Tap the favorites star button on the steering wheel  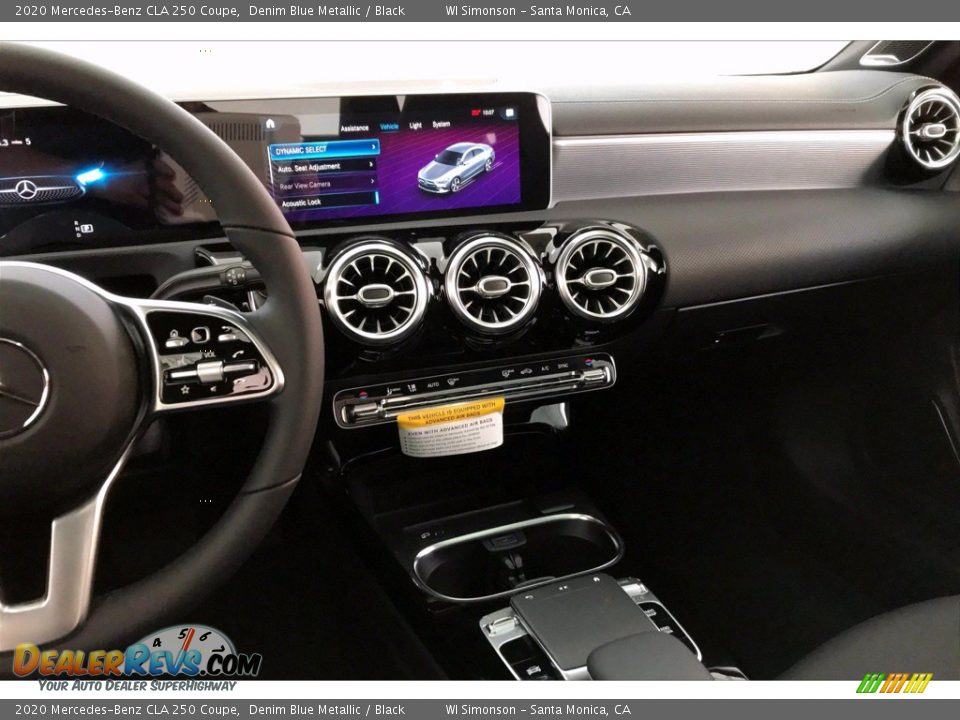point(185,389)
